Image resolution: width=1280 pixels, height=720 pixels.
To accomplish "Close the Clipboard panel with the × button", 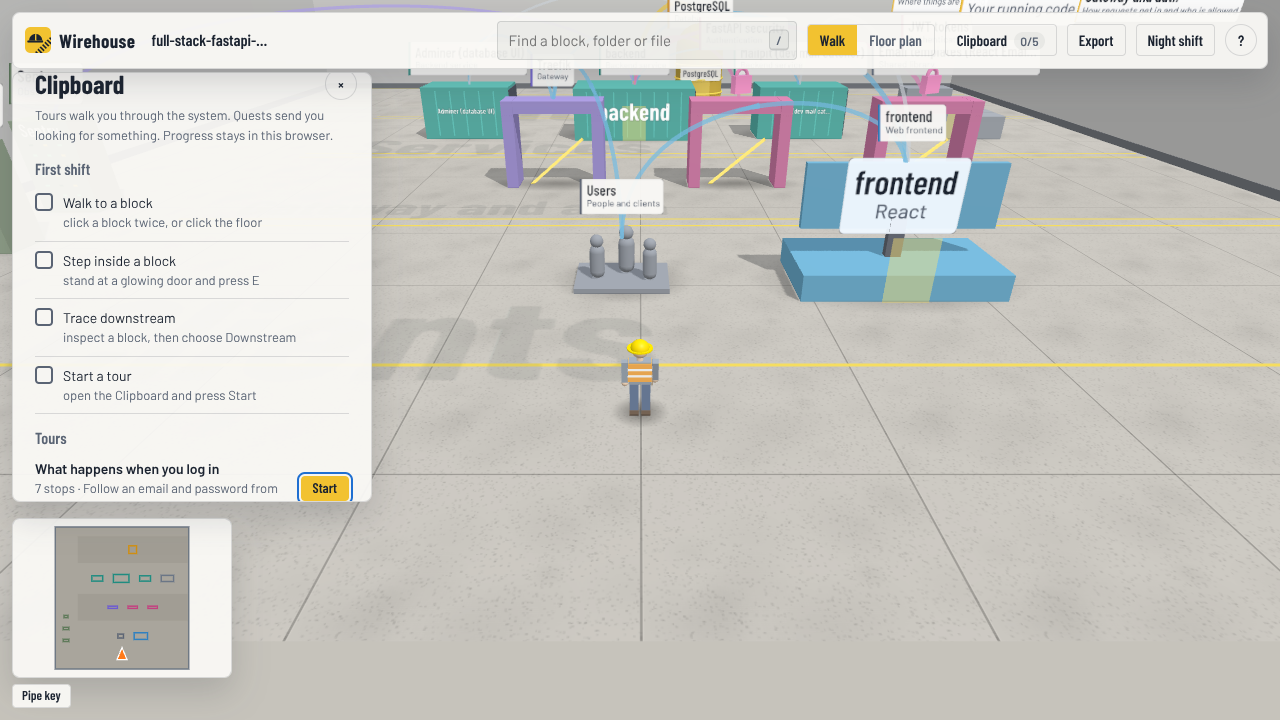I will click(x=341, y=85).
